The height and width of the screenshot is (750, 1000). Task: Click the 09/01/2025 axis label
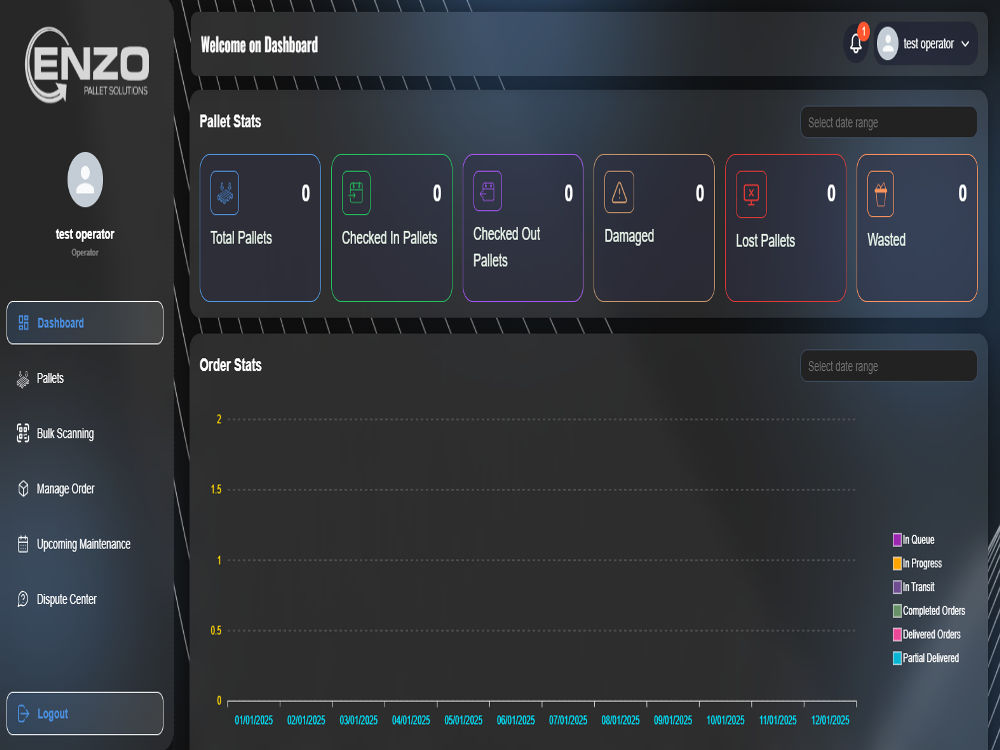tap(673, 720)
